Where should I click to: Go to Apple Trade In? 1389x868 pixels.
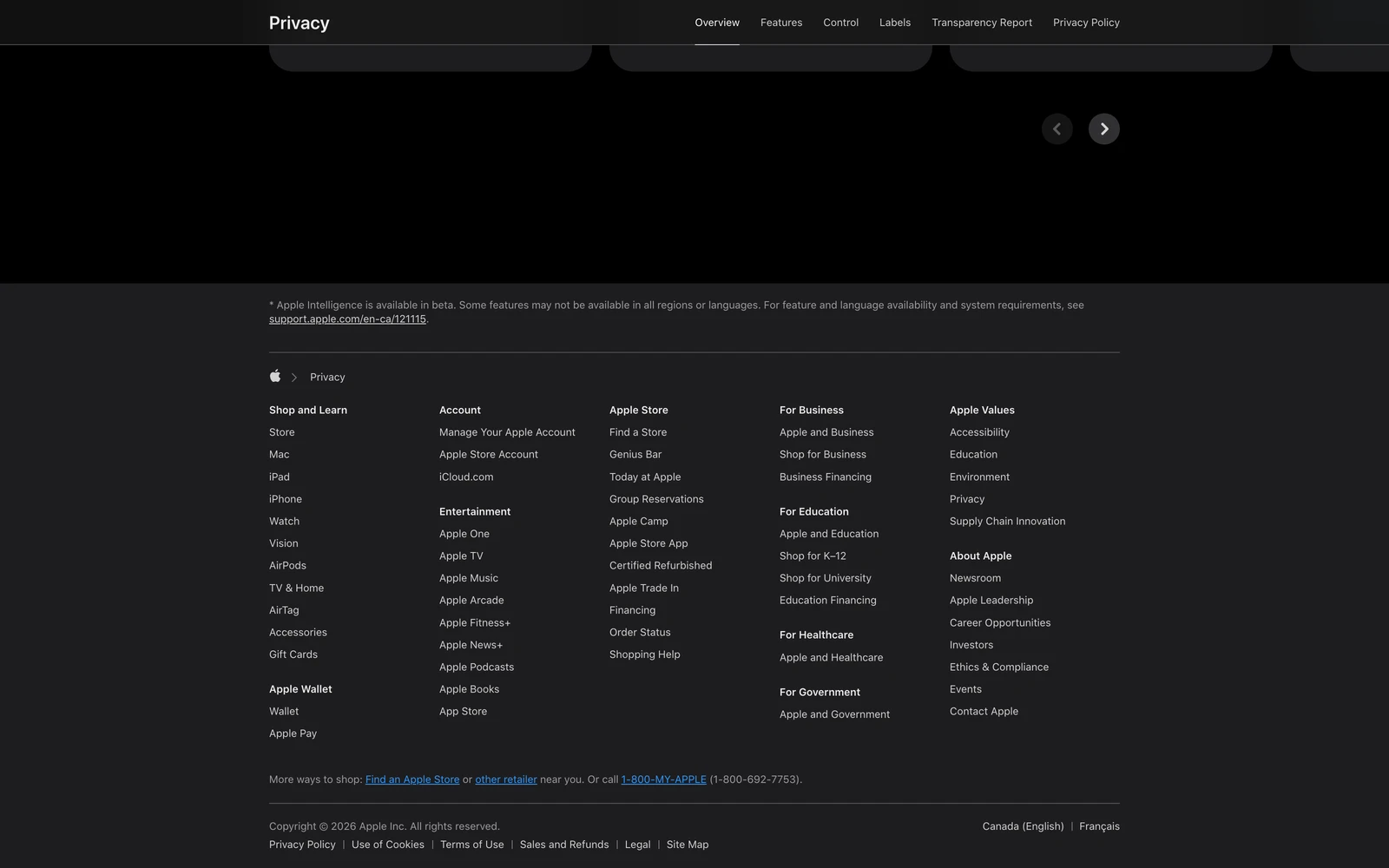coord(644,589)
